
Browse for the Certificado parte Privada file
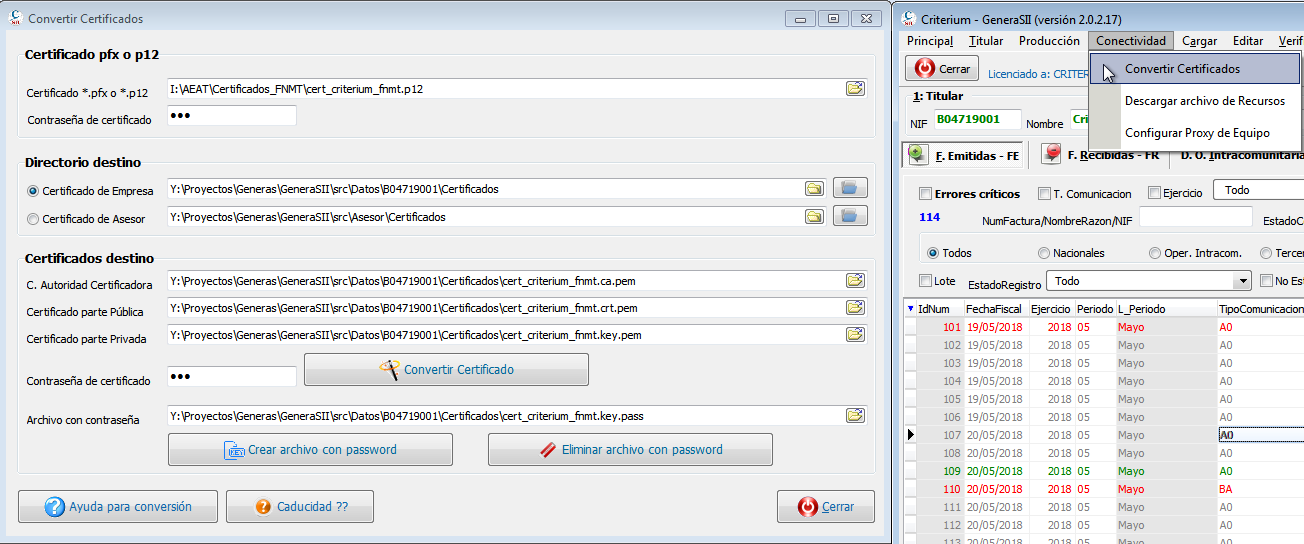(x=855, y=334)
